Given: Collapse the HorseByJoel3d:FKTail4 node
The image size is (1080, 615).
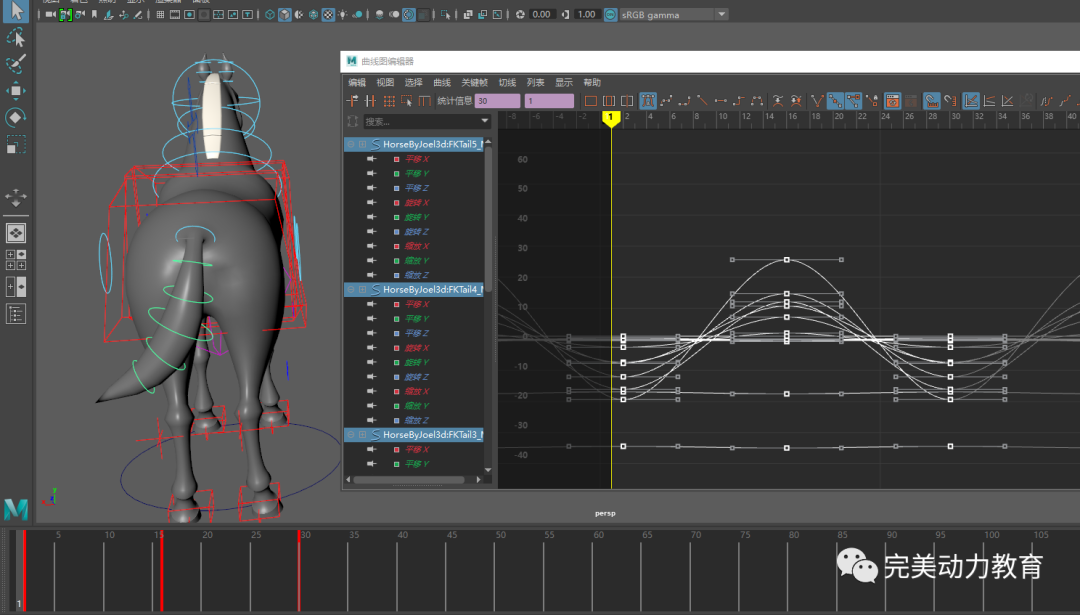Looking at the screenshot, I should click(x=349, y=289).
